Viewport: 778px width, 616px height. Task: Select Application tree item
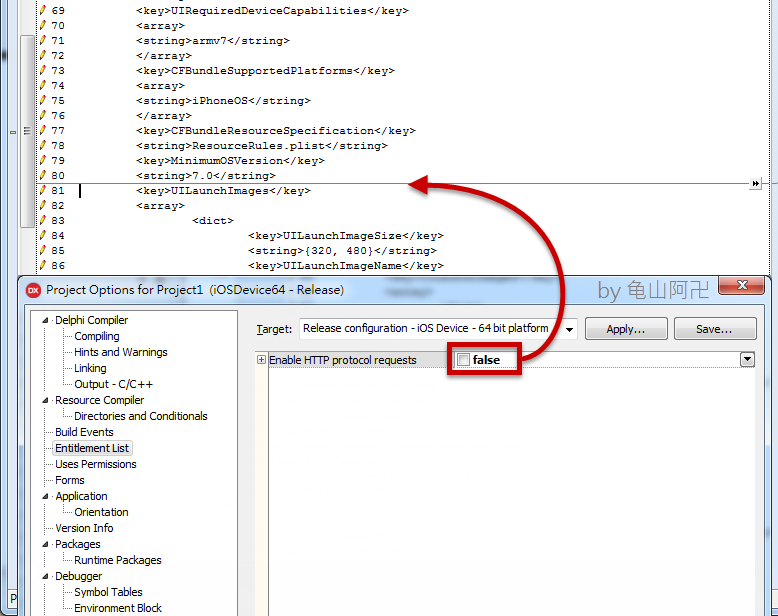[x=81, y=496]
